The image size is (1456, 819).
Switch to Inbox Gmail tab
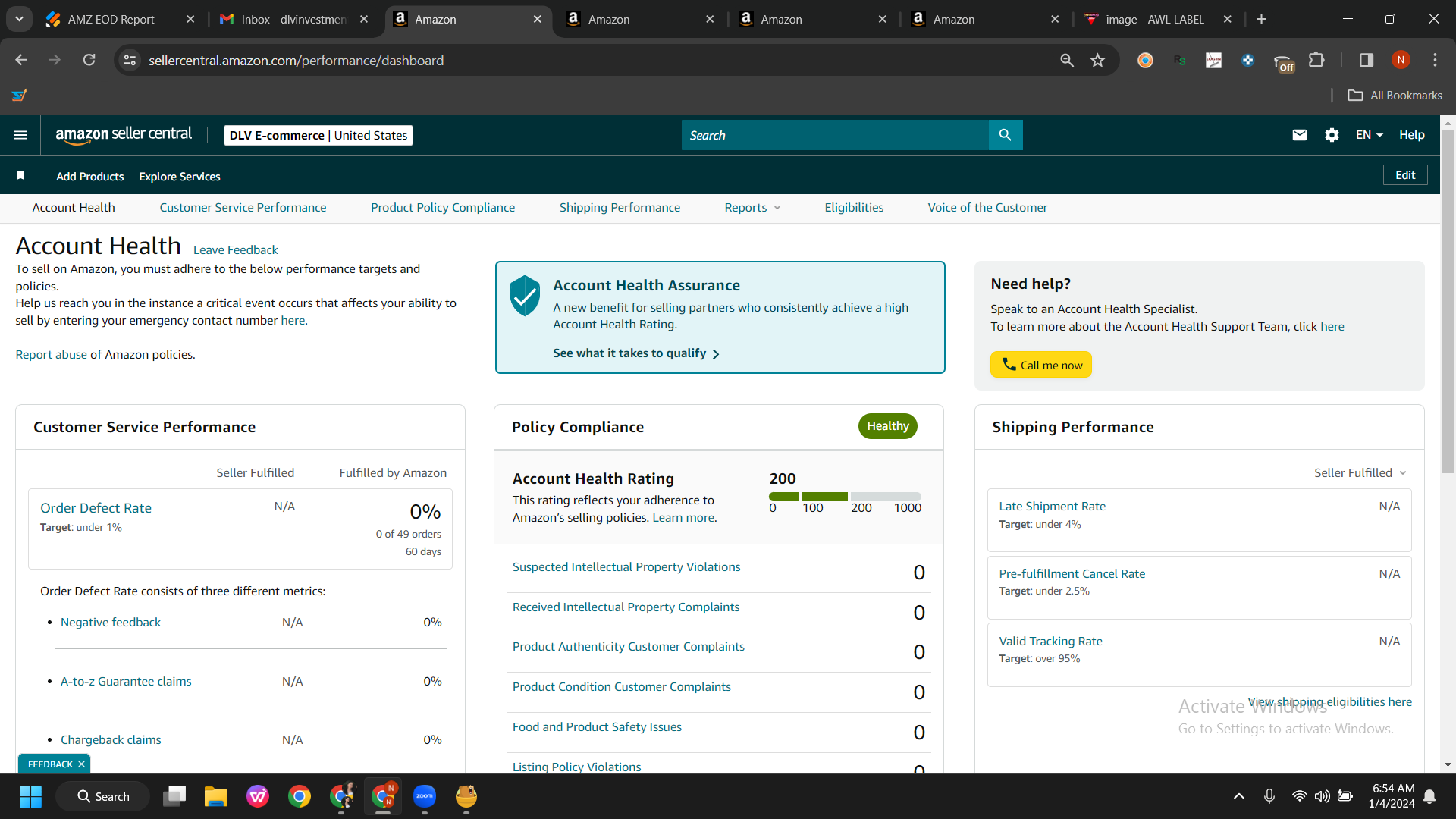point(294,19)
